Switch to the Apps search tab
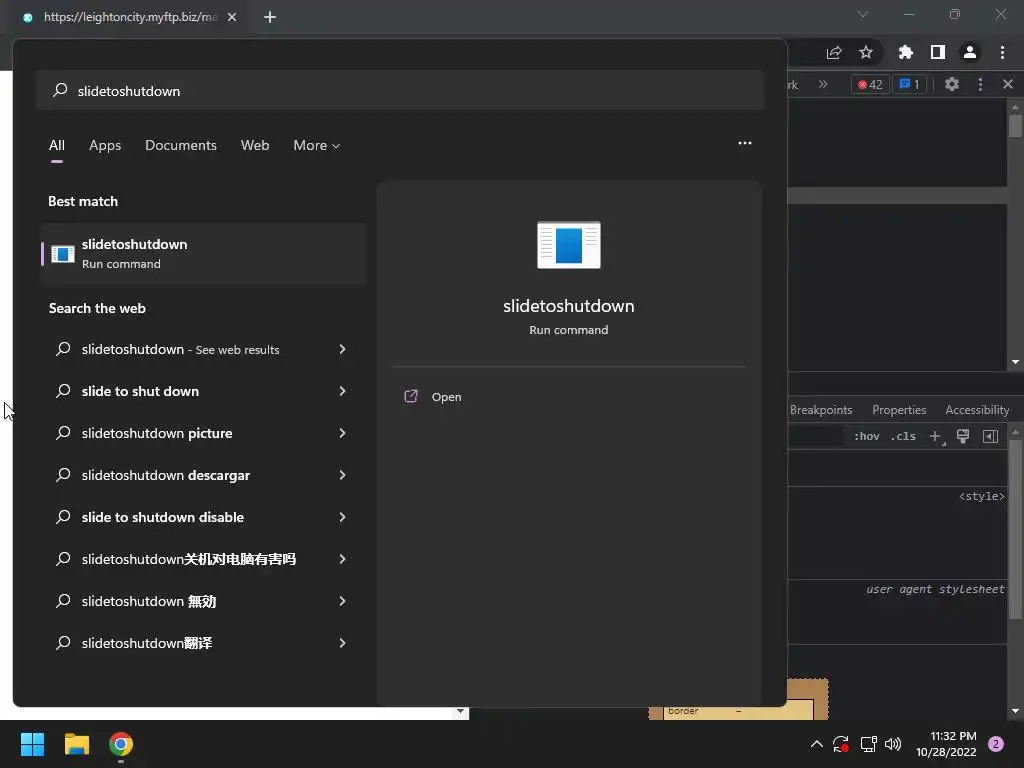1024x768 pixels. pyautogui.click(x=105, y=146)
